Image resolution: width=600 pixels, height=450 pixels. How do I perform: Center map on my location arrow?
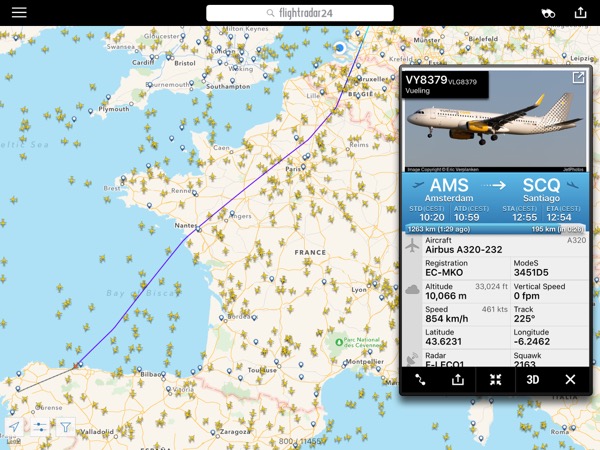(14, 427)
